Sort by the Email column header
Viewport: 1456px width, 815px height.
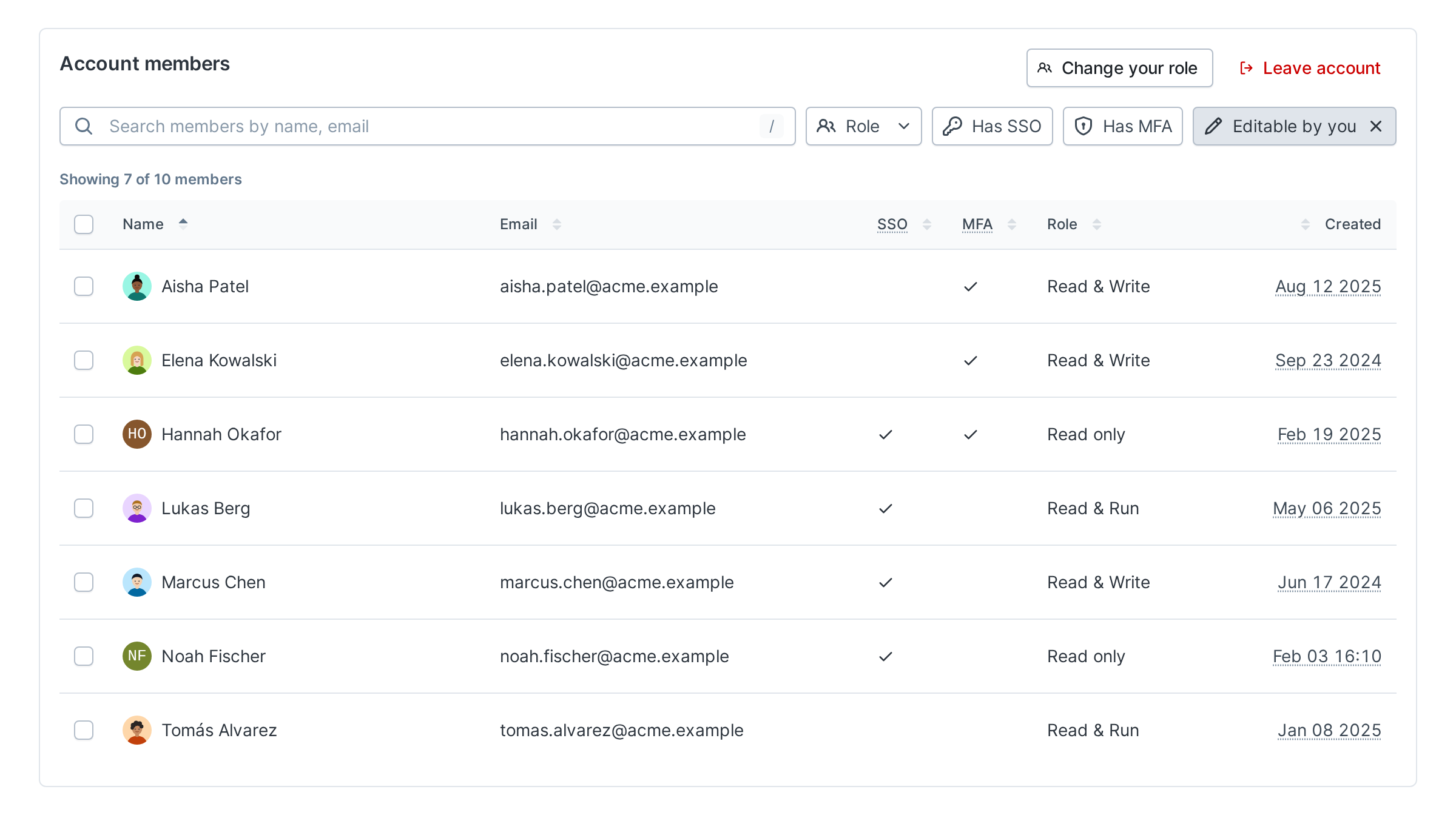click(519, 224)
